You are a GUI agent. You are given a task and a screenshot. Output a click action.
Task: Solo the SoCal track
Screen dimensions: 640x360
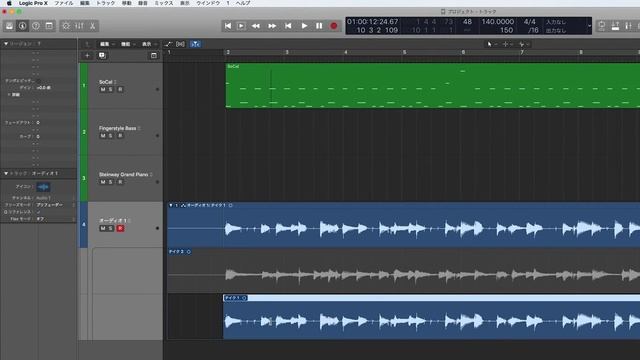click(111, 89)
